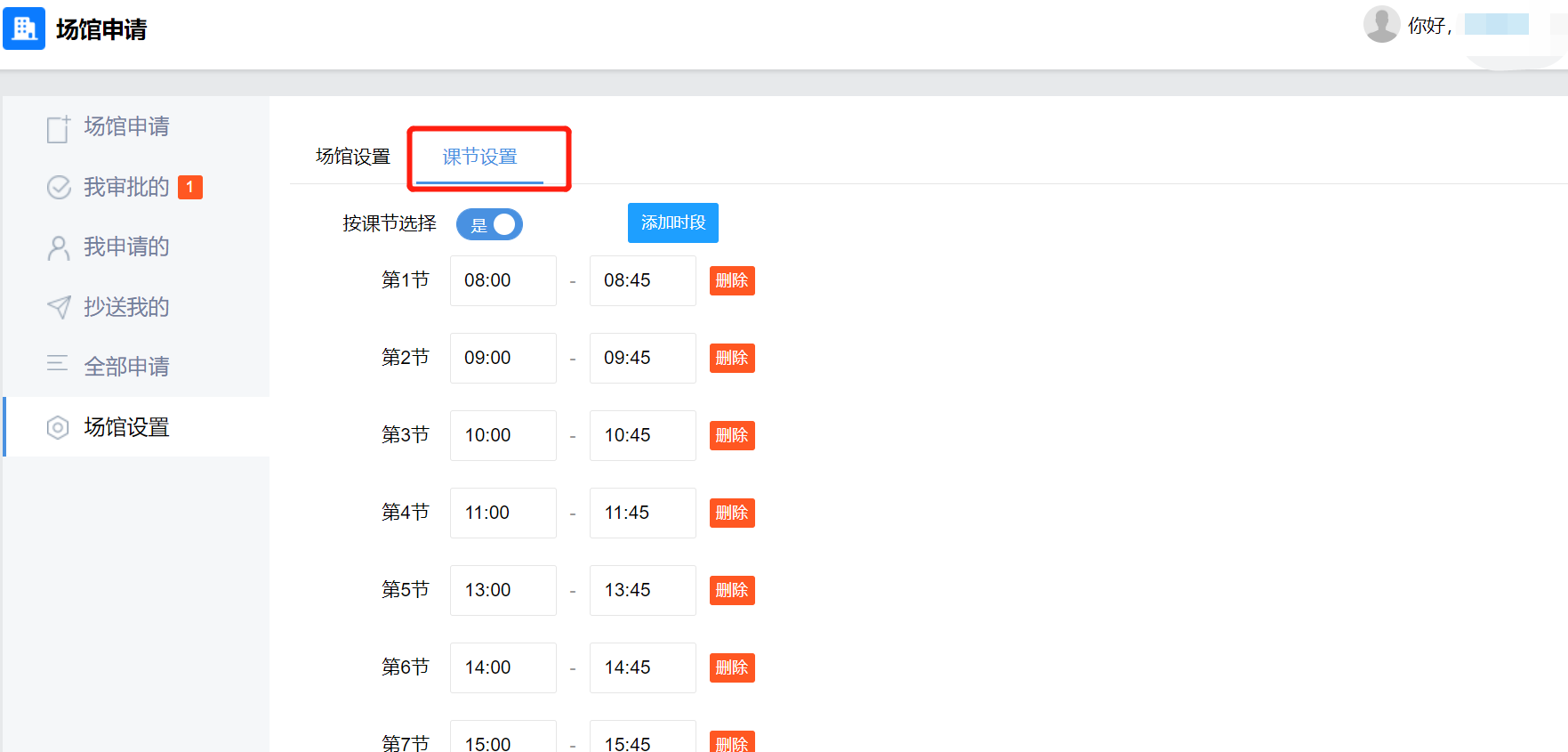Click the orange badge on 我审批的
This screenshot has height=752, width=1568.
click(x=189, y=187)
